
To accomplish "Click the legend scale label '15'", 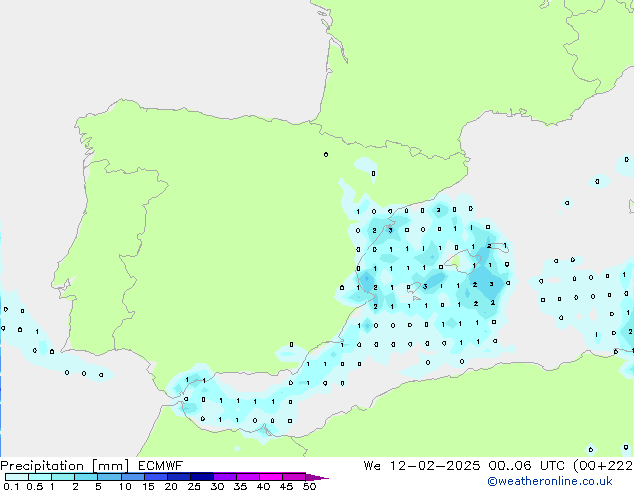I will tap(148, 486).
